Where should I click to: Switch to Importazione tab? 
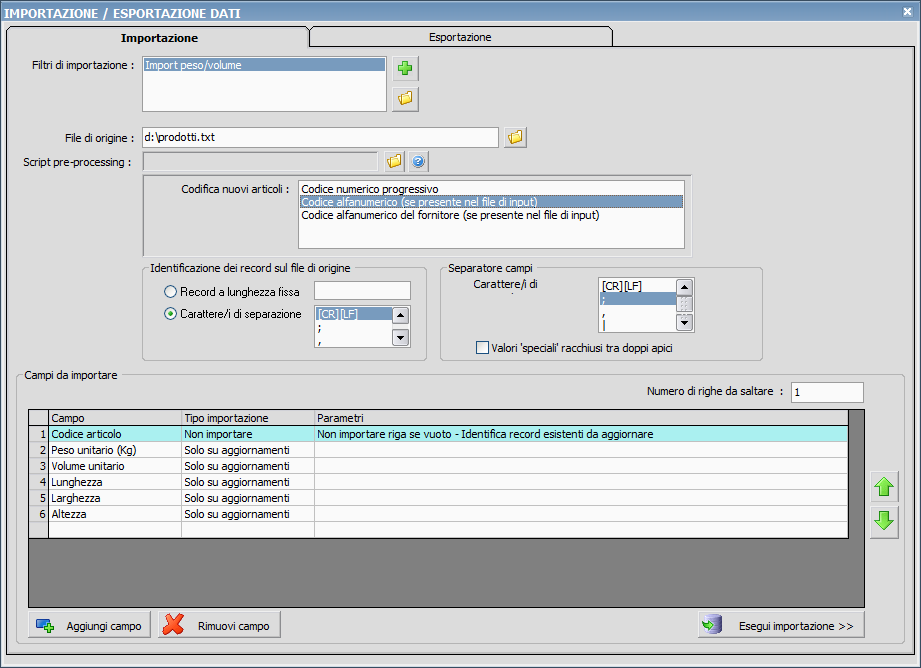pyautogui.click(x=159, y=38)
